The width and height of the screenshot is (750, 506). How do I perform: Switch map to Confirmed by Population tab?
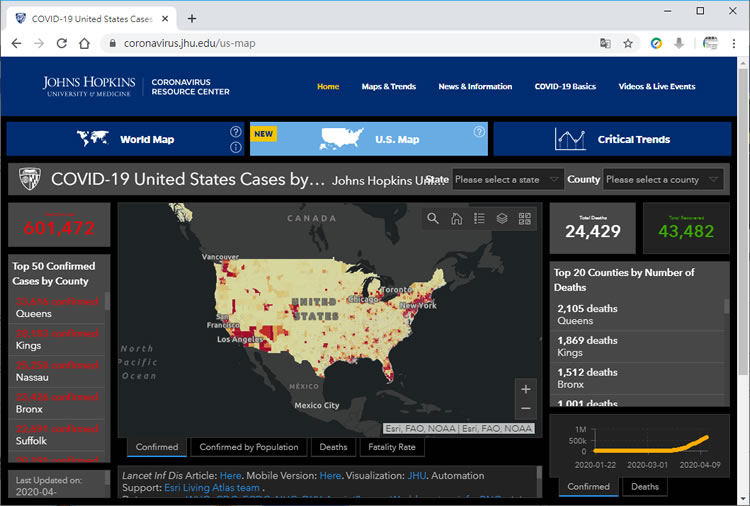(249, 447)
